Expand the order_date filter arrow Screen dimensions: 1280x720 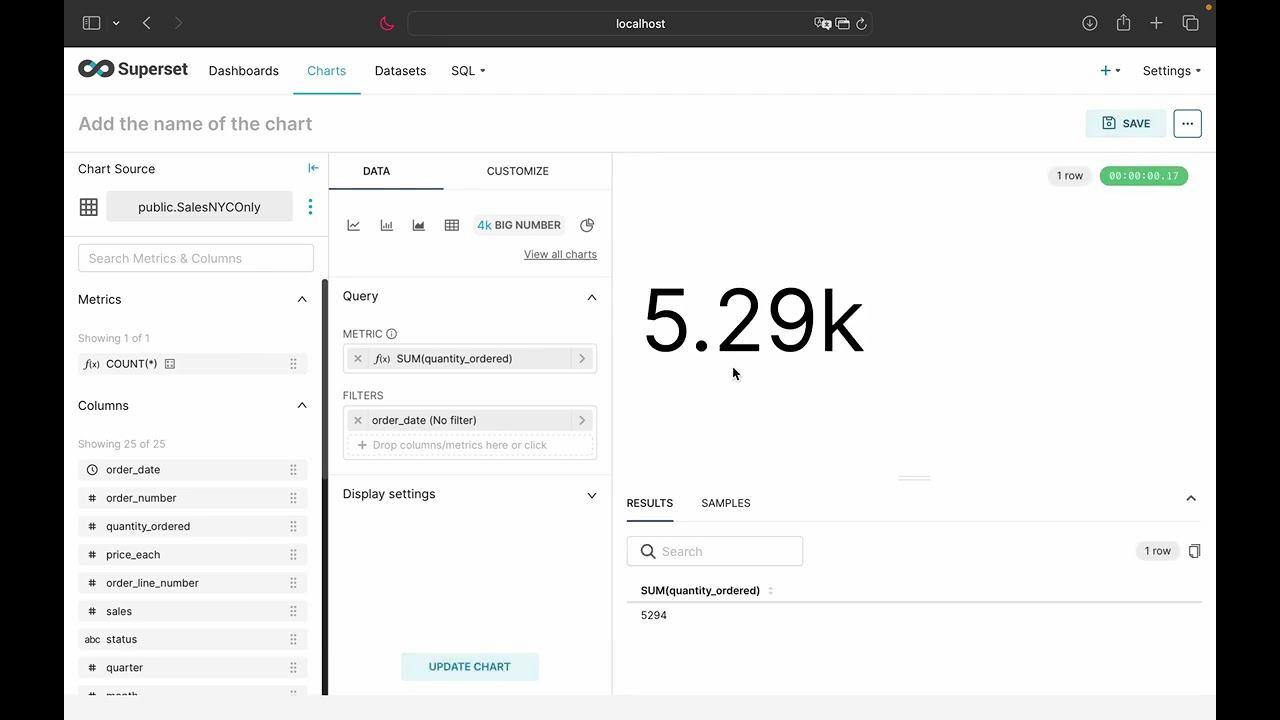pyautogui.click(x=582, y=420)
